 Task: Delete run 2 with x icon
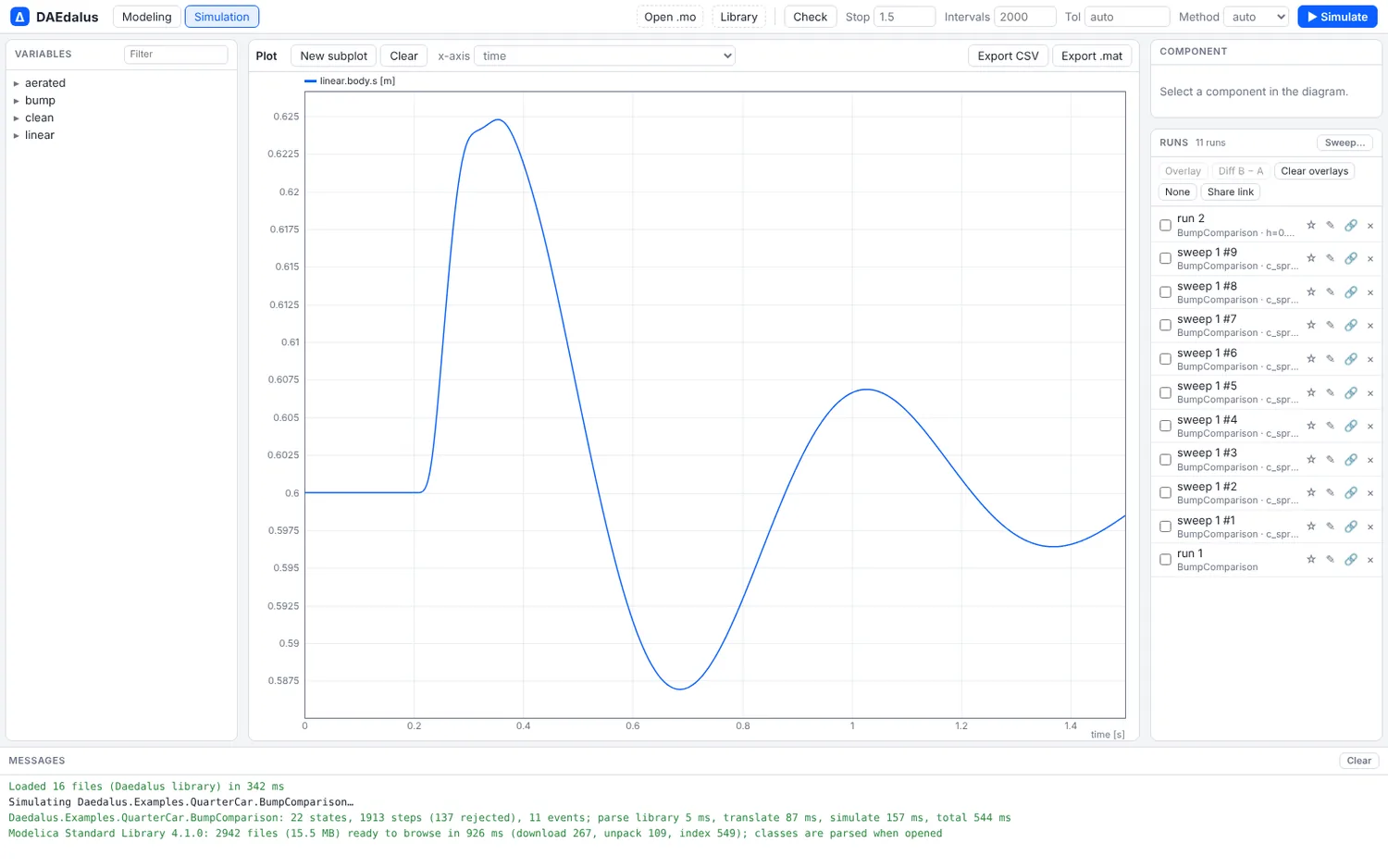1370,226
